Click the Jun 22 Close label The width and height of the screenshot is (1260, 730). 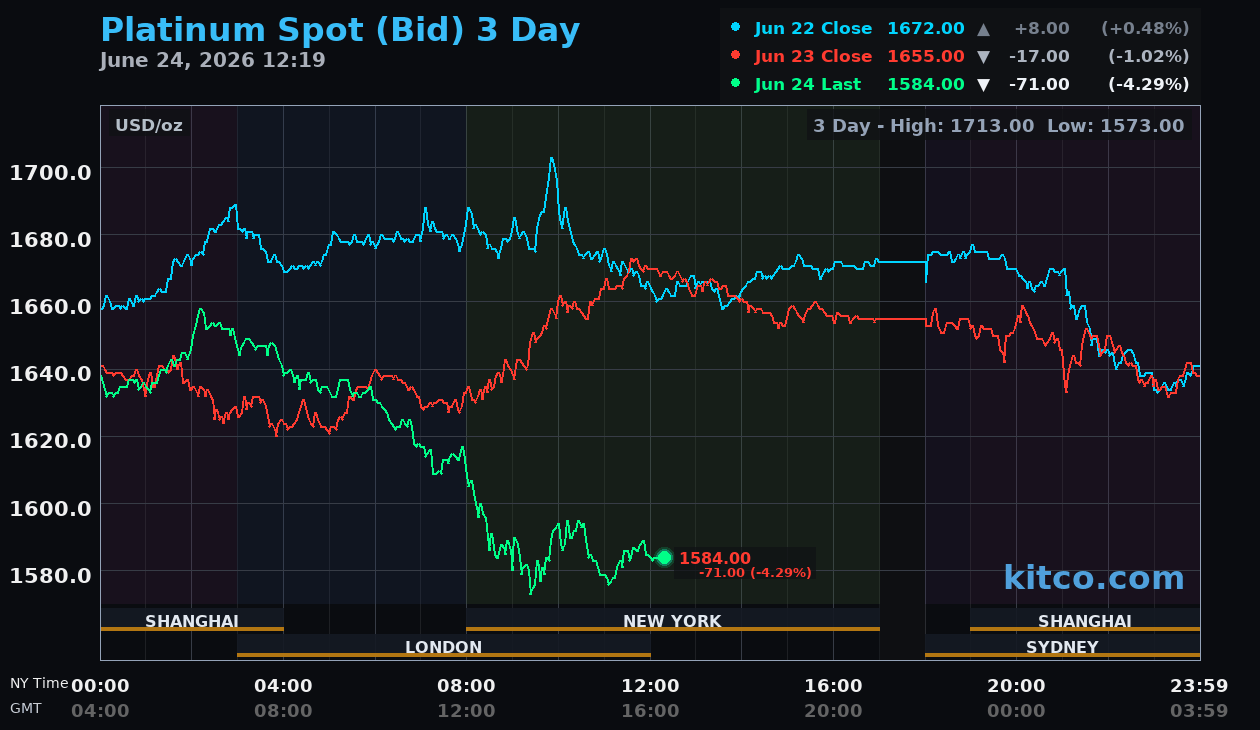[x=813, y=28]
